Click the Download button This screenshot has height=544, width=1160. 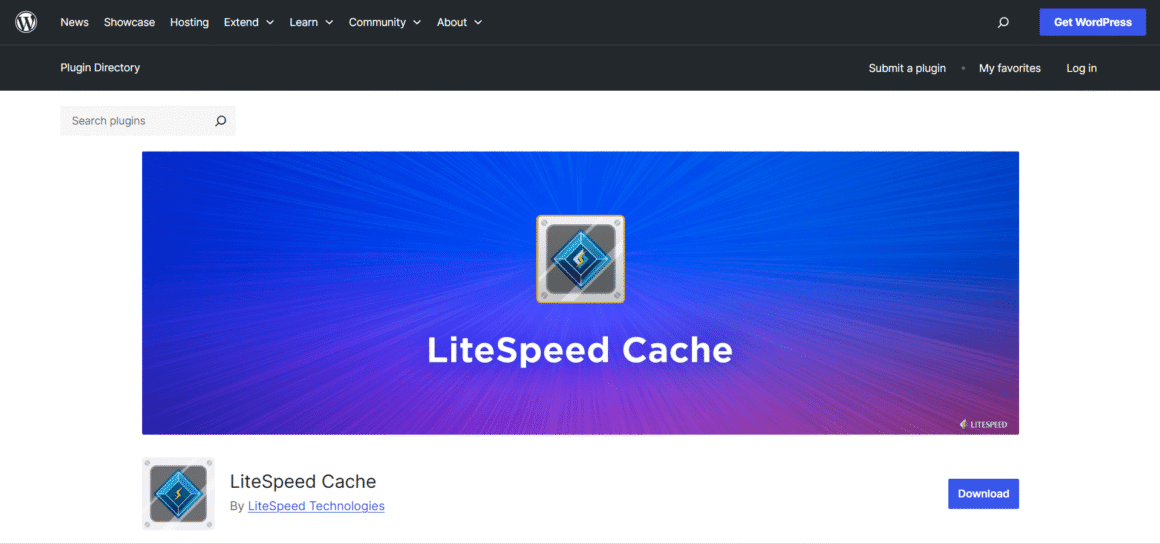(983, 494)
